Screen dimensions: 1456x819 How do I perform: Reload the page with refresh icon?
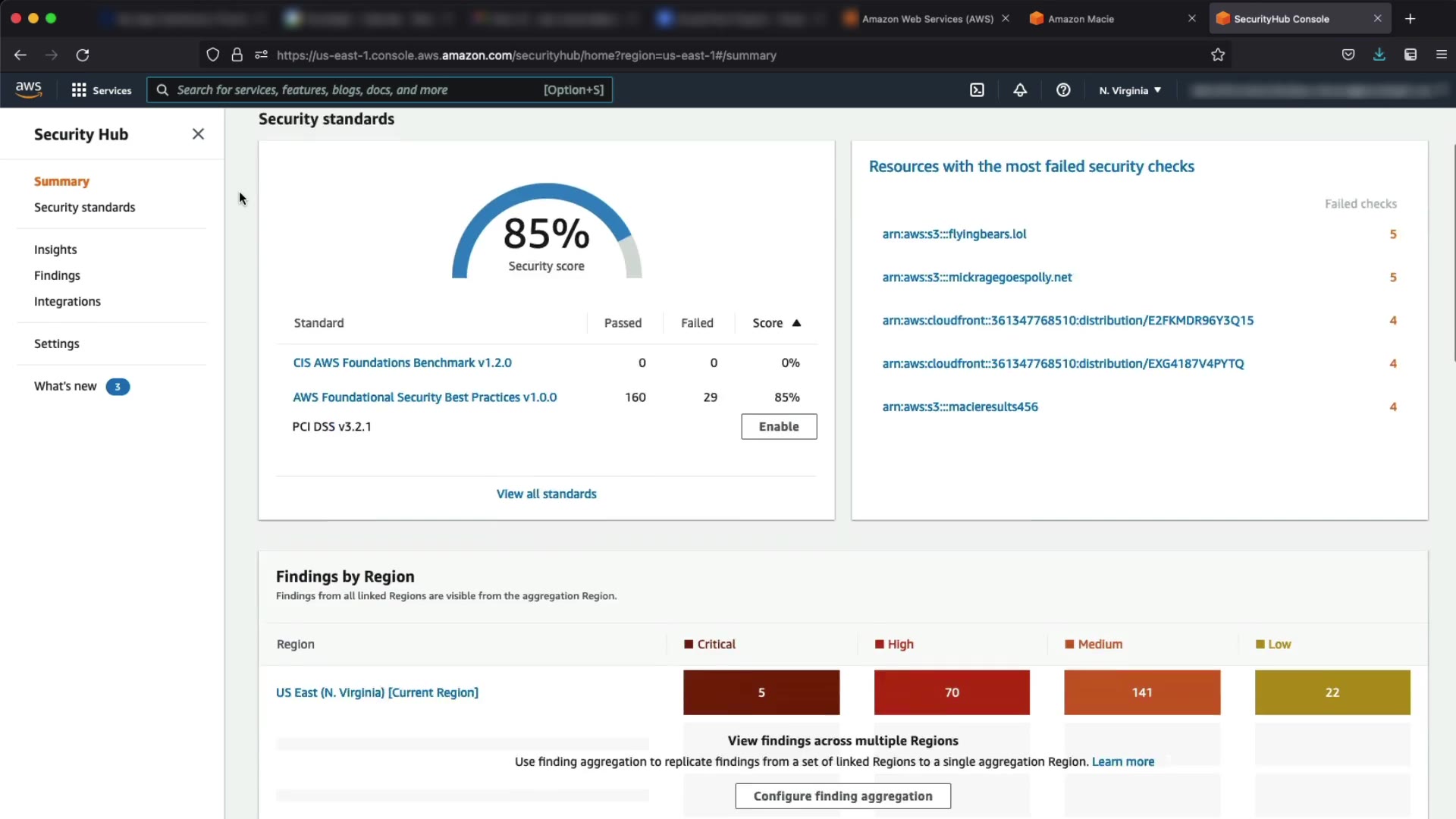tap(83, 55)
